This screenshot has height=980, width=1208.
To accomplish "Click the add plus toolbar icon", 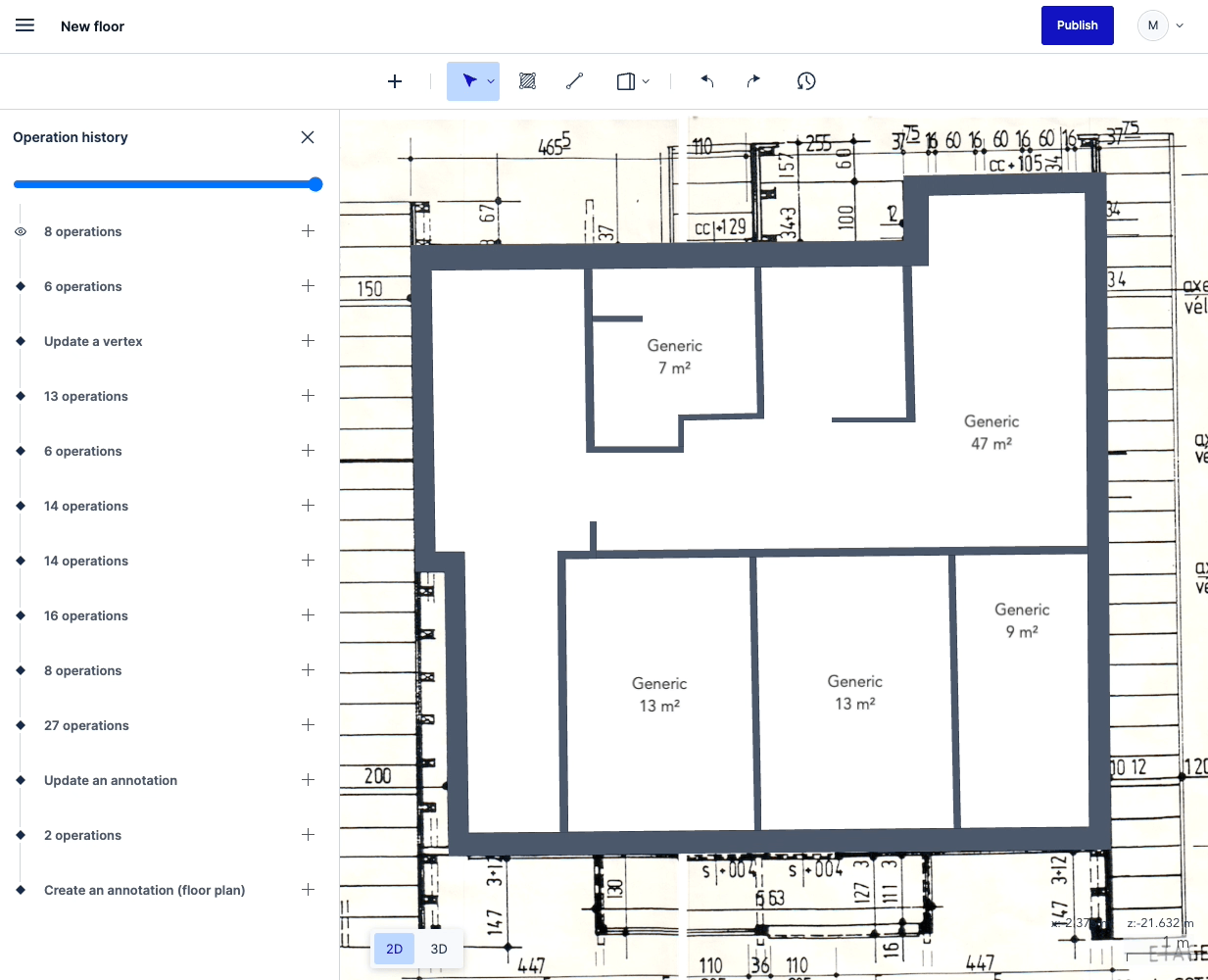I will pos(395,81).
